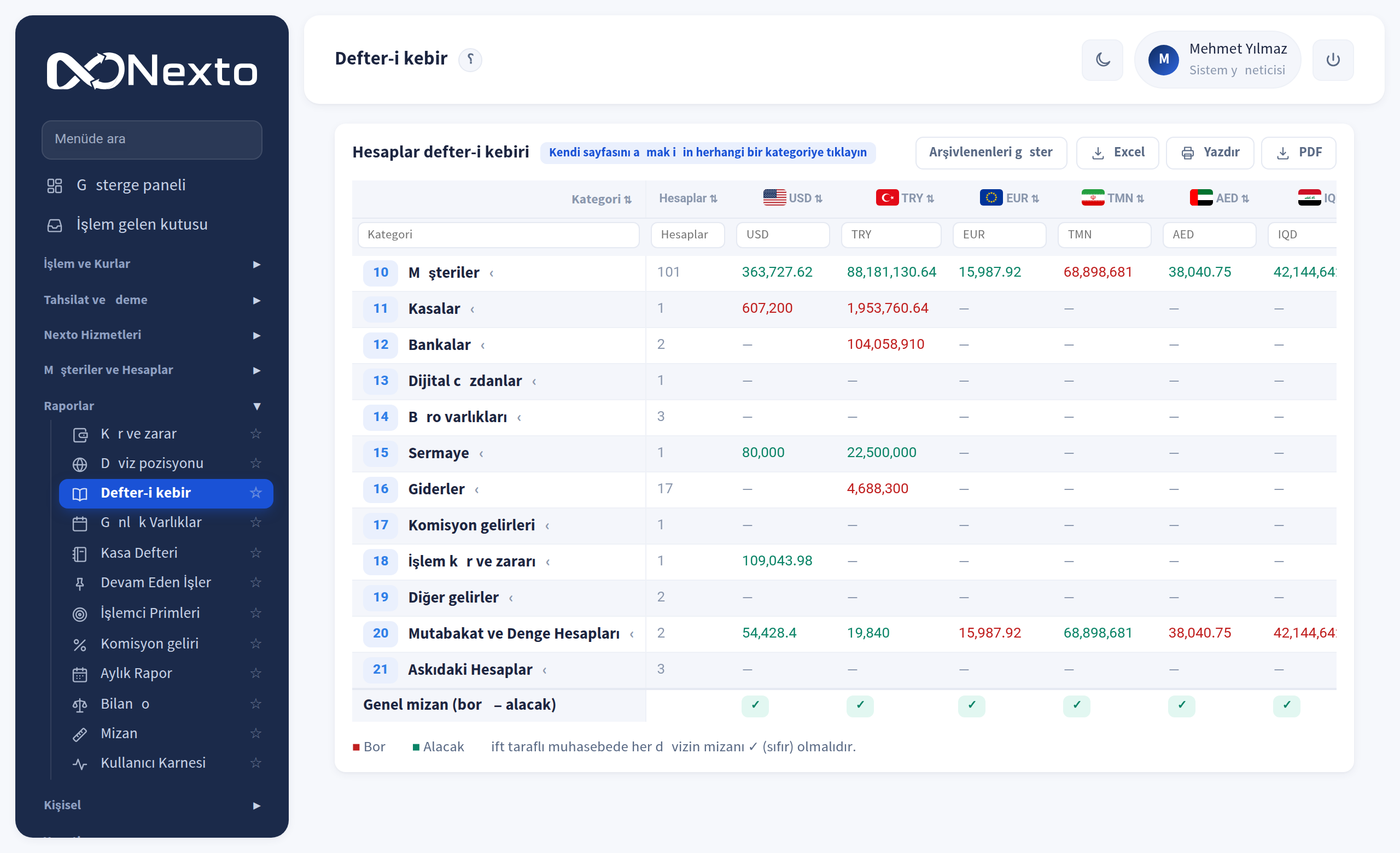The height and width of the screenshot is (853, 1400).
Task: Click the ruler icon for Mizan
Action: click(80, 734)
